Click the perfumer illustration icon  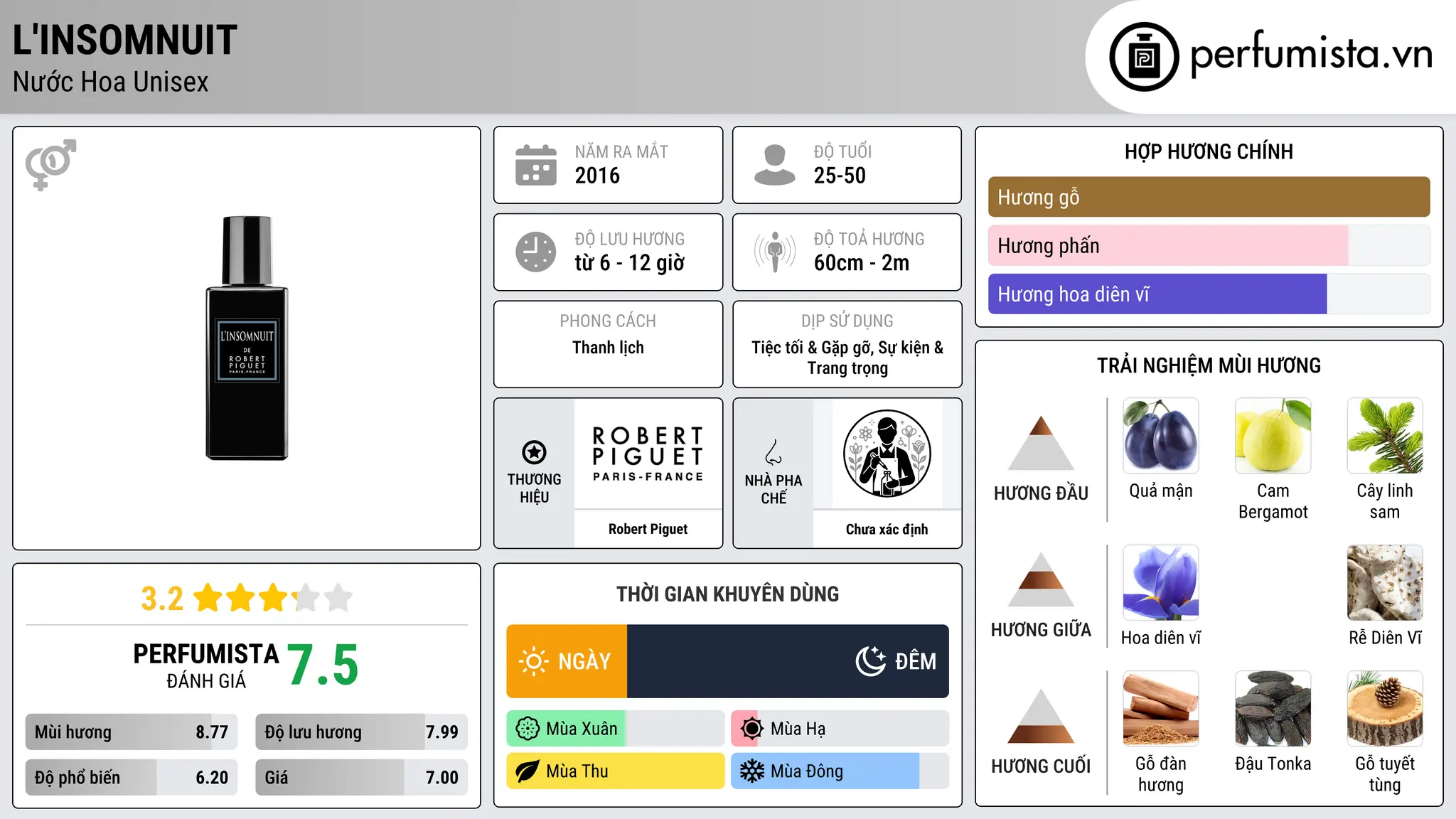[x=887, y=454]
